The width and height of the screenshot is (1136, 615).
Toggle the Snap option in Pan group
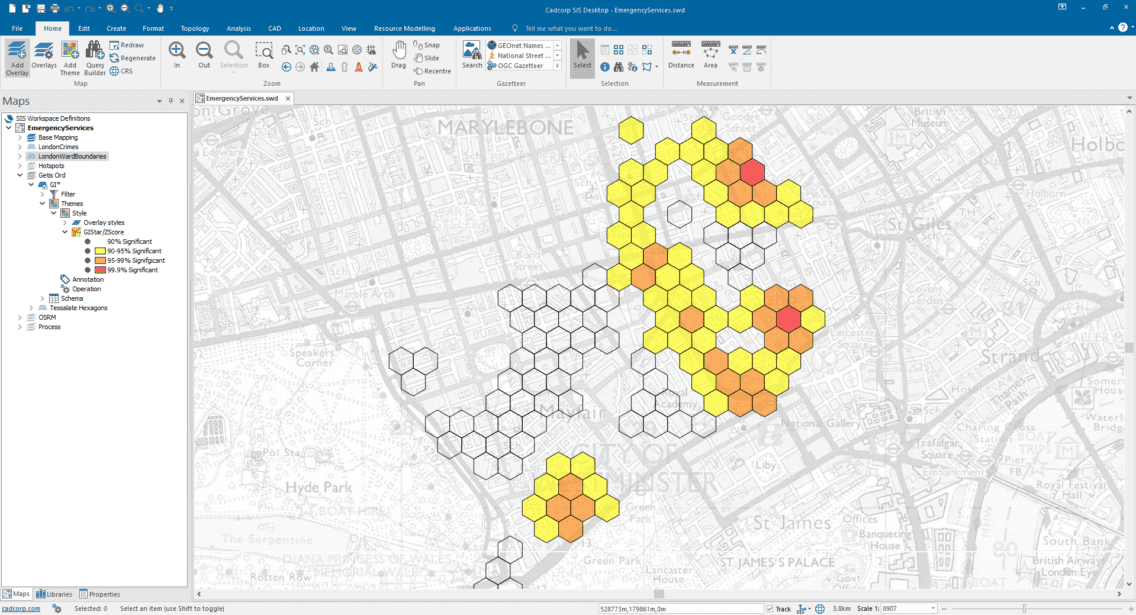[x=429, y=45]
